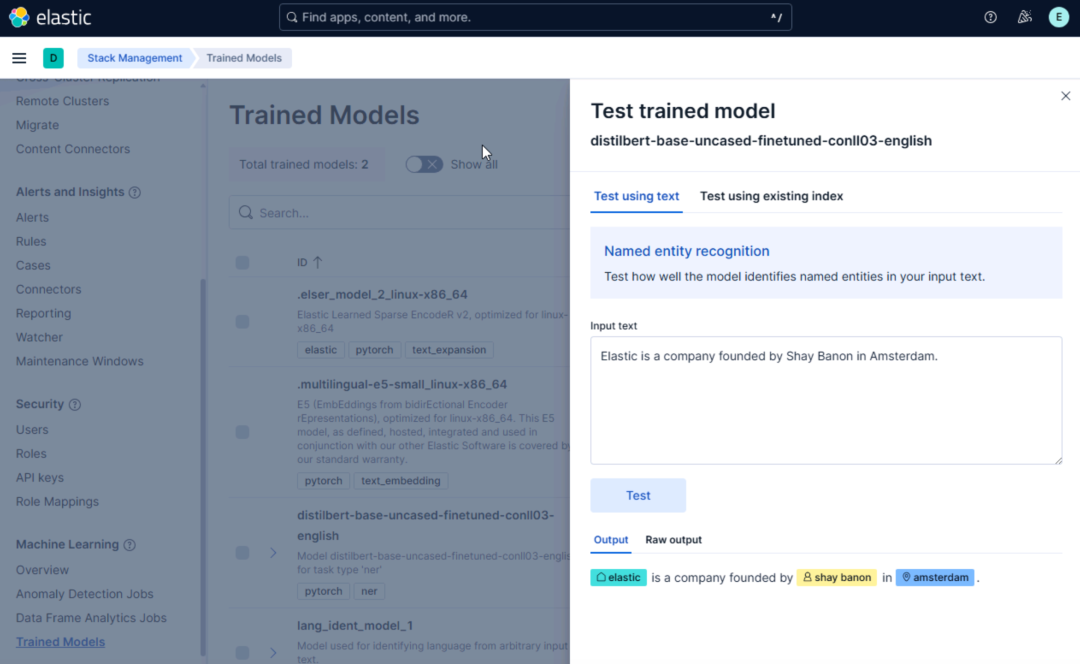The image size is (1080, 664).
Task: Click into the Input text area
Action: pos(826,400)
